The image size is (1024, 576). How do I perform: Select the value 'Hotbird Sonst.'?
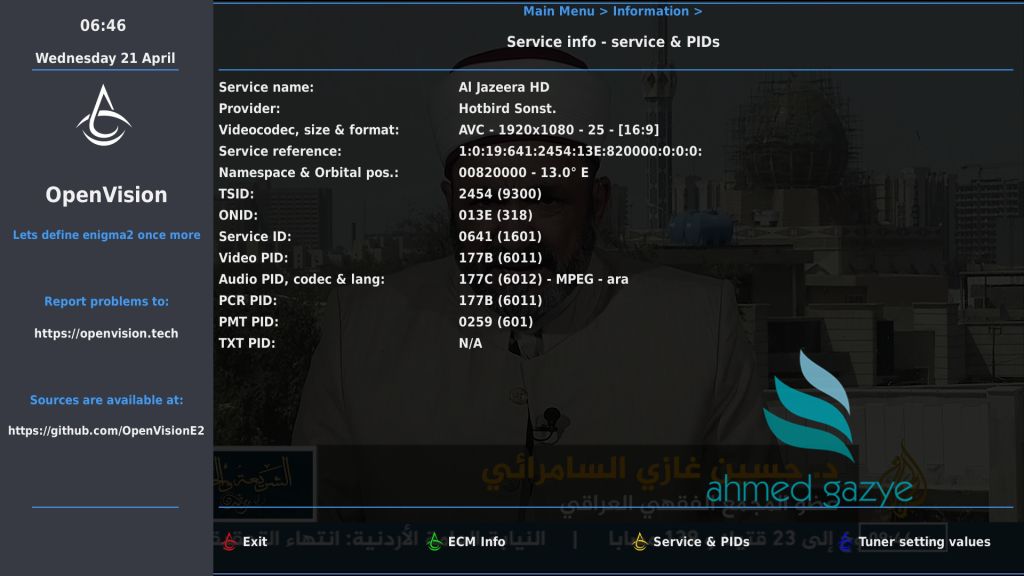[x=507, y=108]
